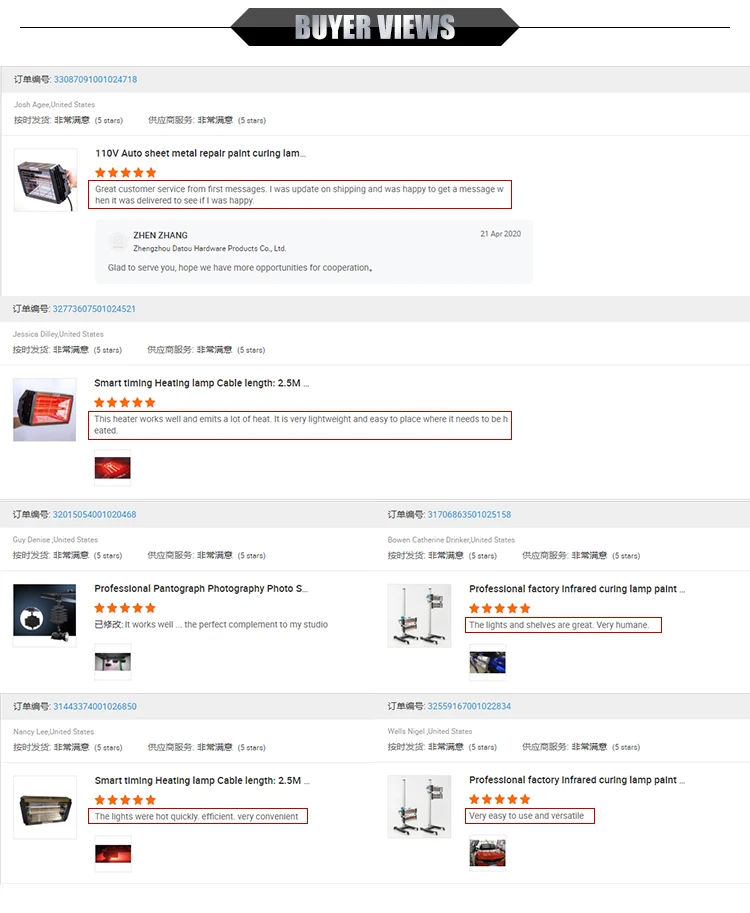The width and height of the screenshot is (750, 913).
Task: View Nancy Lee's attached red lamp photo
Action: click(113, 854)
